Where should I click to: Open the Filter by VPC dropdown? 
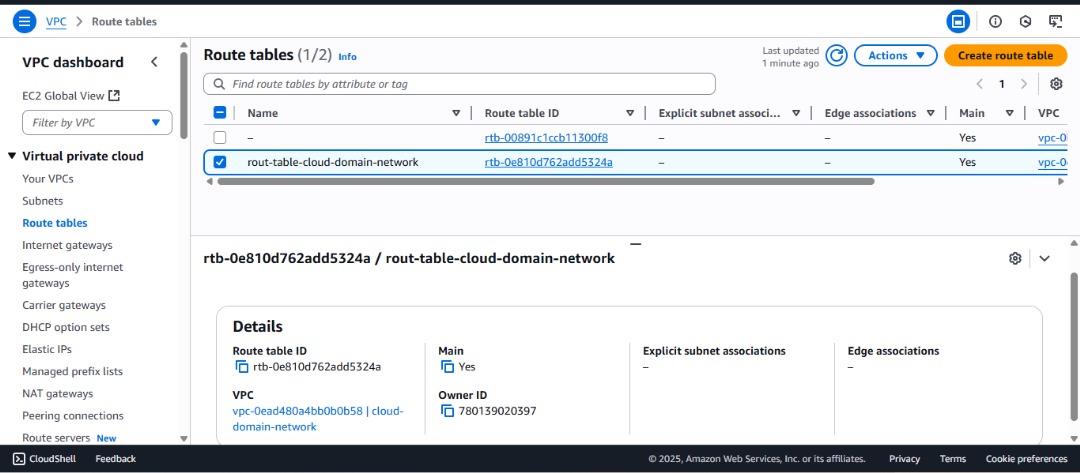pyautogui.click(x=97, y=123)
